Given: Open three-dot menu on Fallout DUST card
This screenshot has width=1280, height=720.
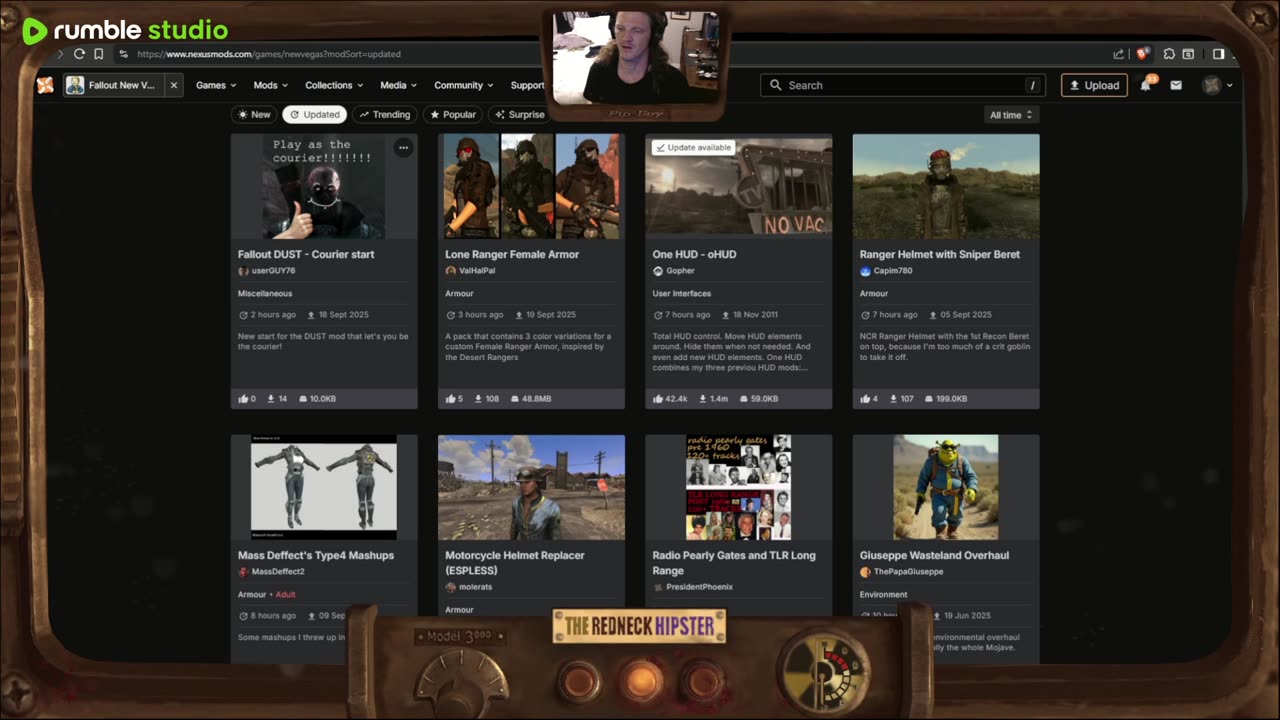Looking at the screenshot, I should tap(403, 148).
